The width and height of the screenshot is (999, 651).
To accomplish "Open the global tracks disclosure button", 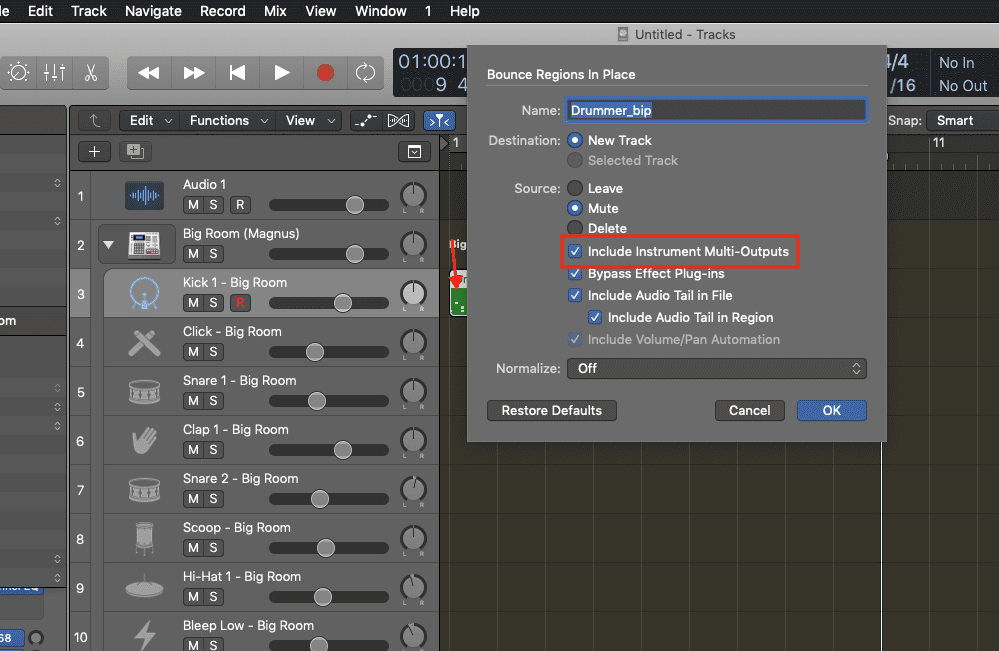I will coord(414,152).
